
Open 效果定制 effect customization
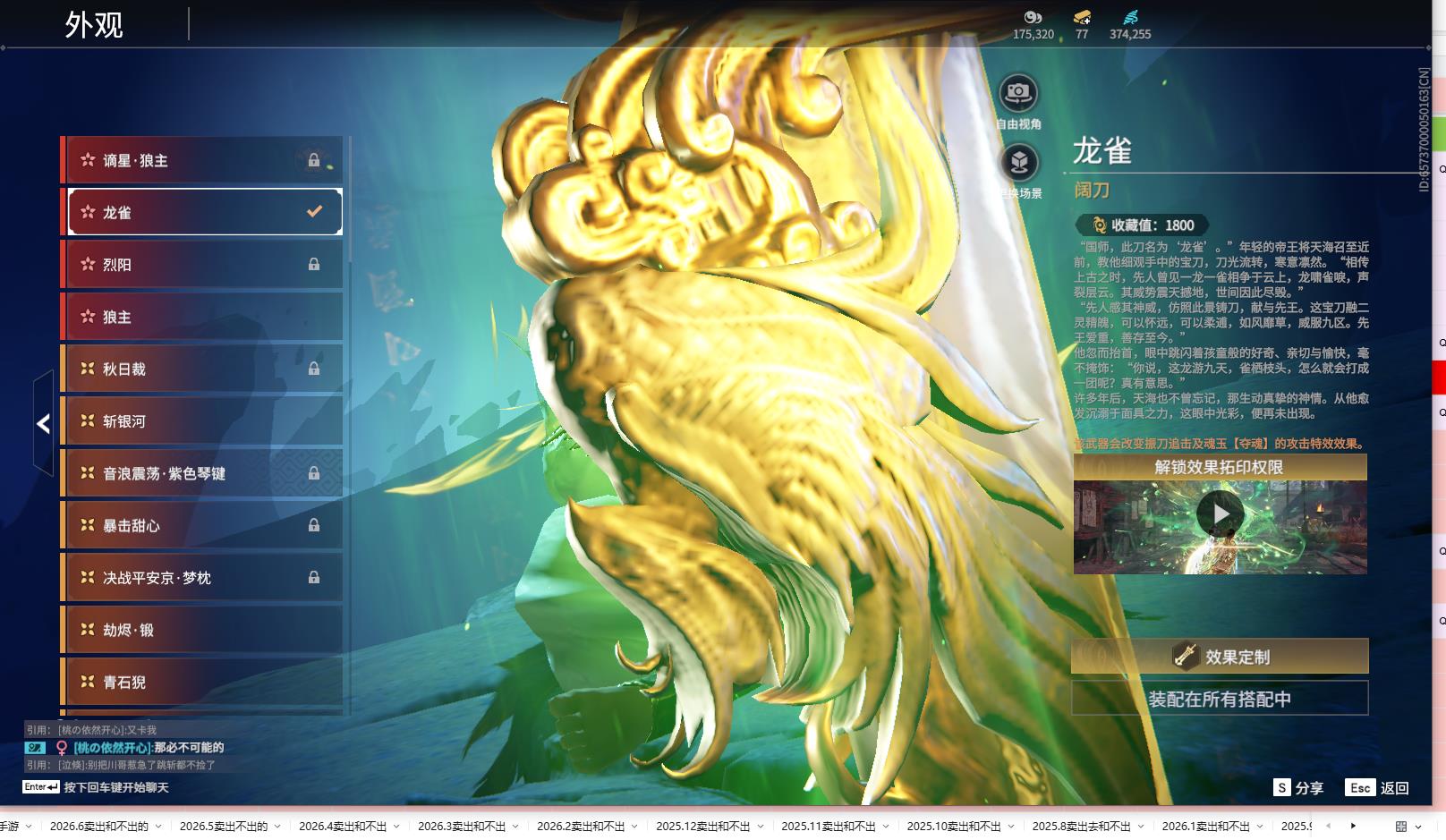(1220, 656)
